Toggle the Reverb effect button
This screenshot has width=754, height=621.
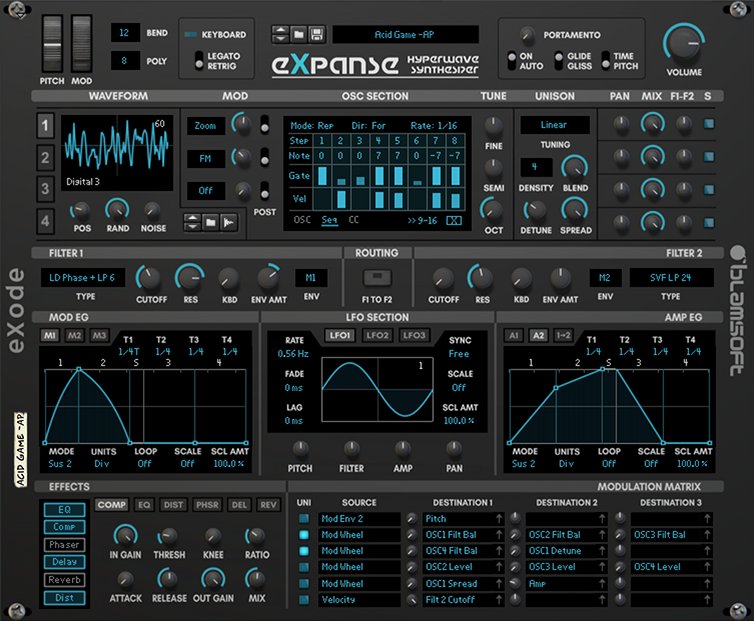[64, 580]
